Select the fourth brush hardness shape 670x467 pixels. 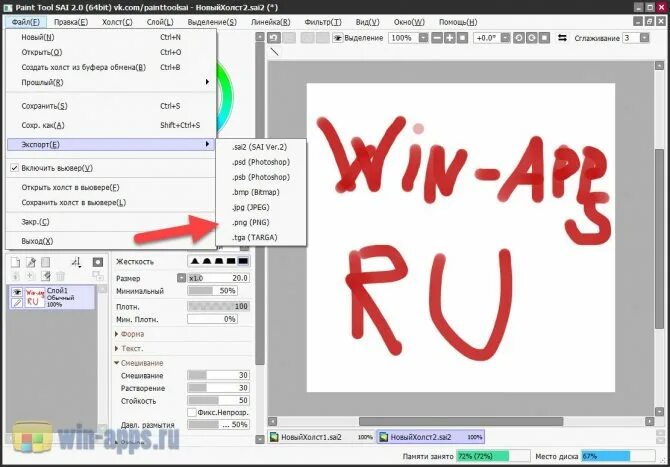[x=231, y=261]
